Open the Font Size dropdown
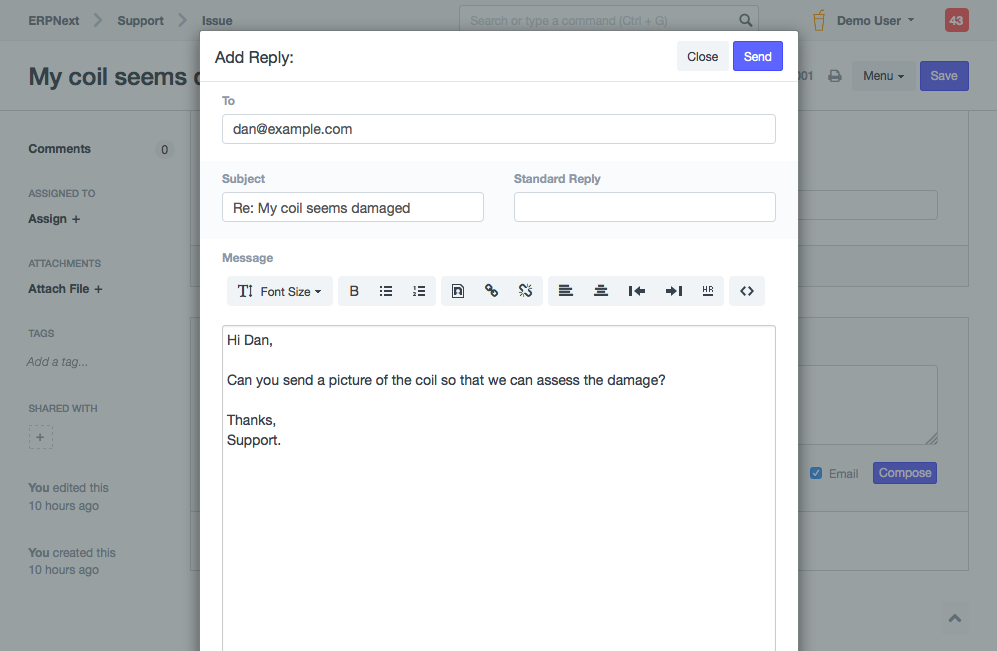This screenshot has height=651, width=997. (x=280, y=291)
